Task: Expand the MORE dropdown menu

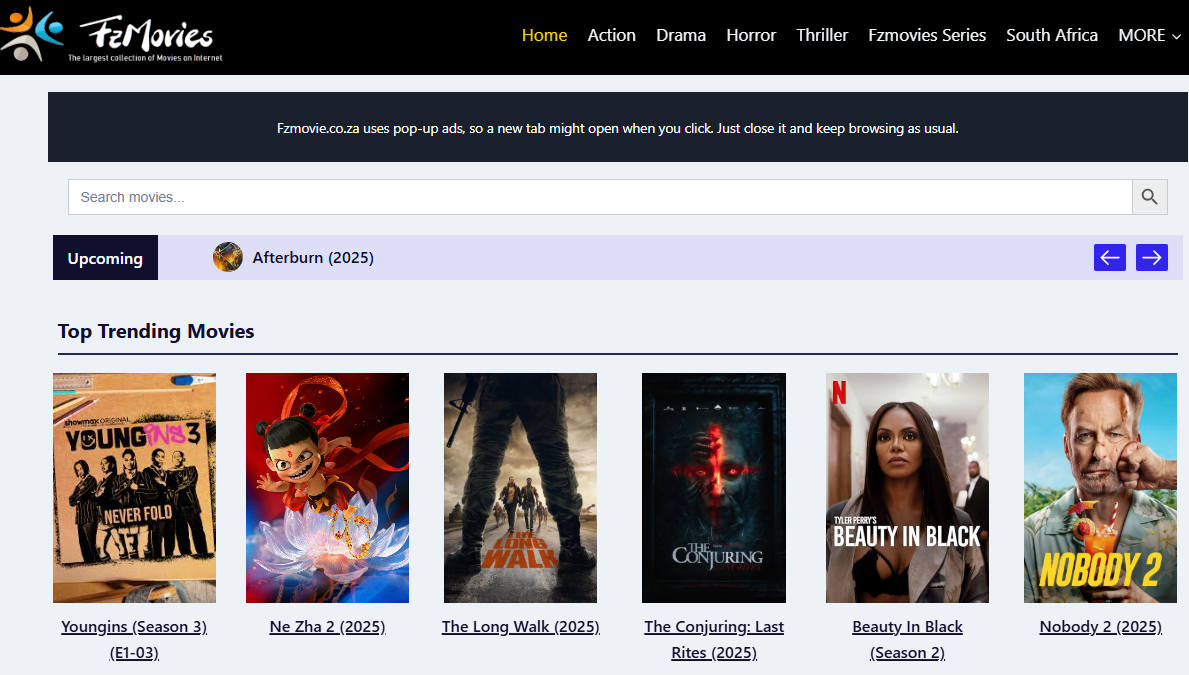Action: tap(1149, 35)
